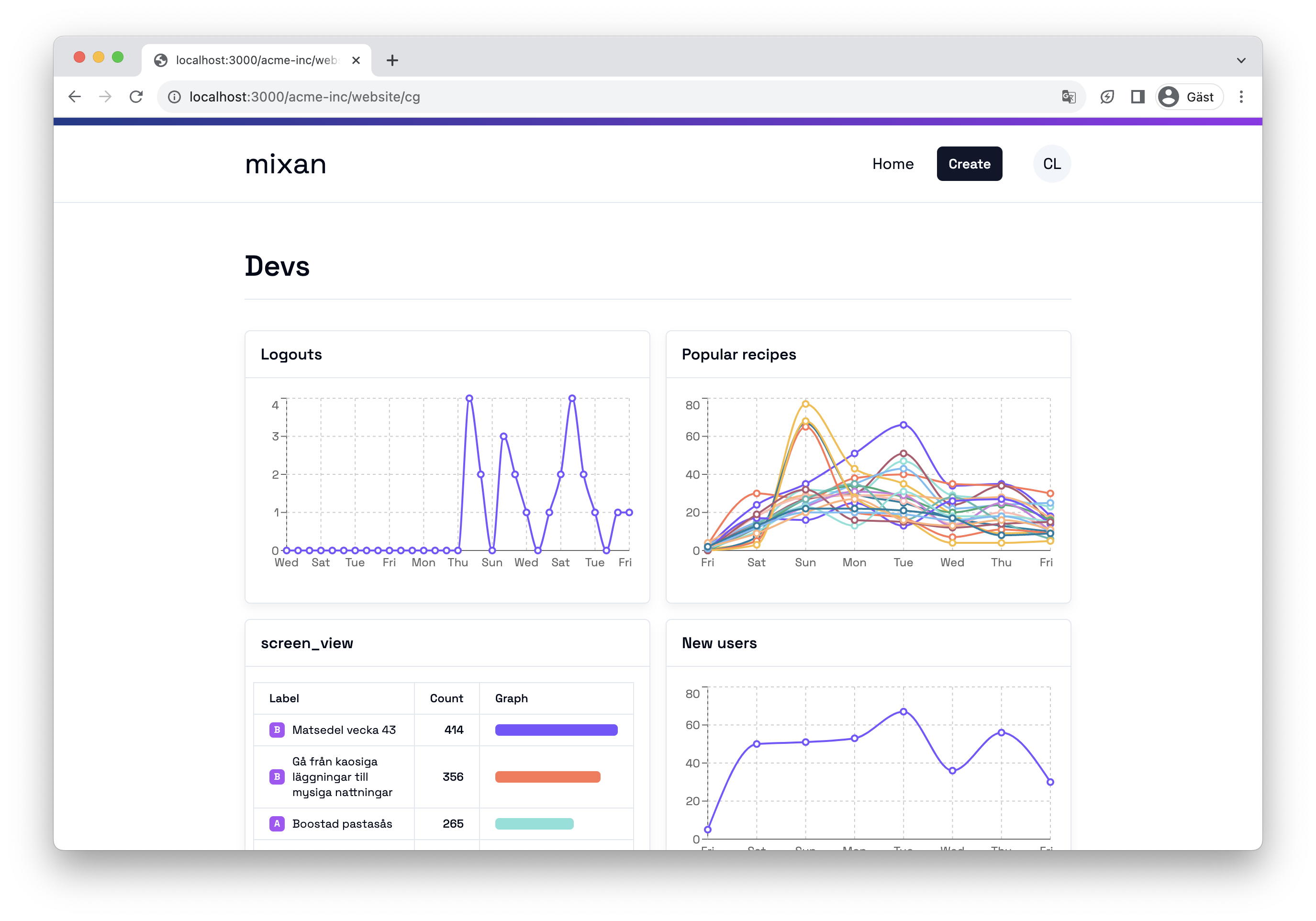
Task: Toggle the browser side panel icon
Action: point(1138,97)
